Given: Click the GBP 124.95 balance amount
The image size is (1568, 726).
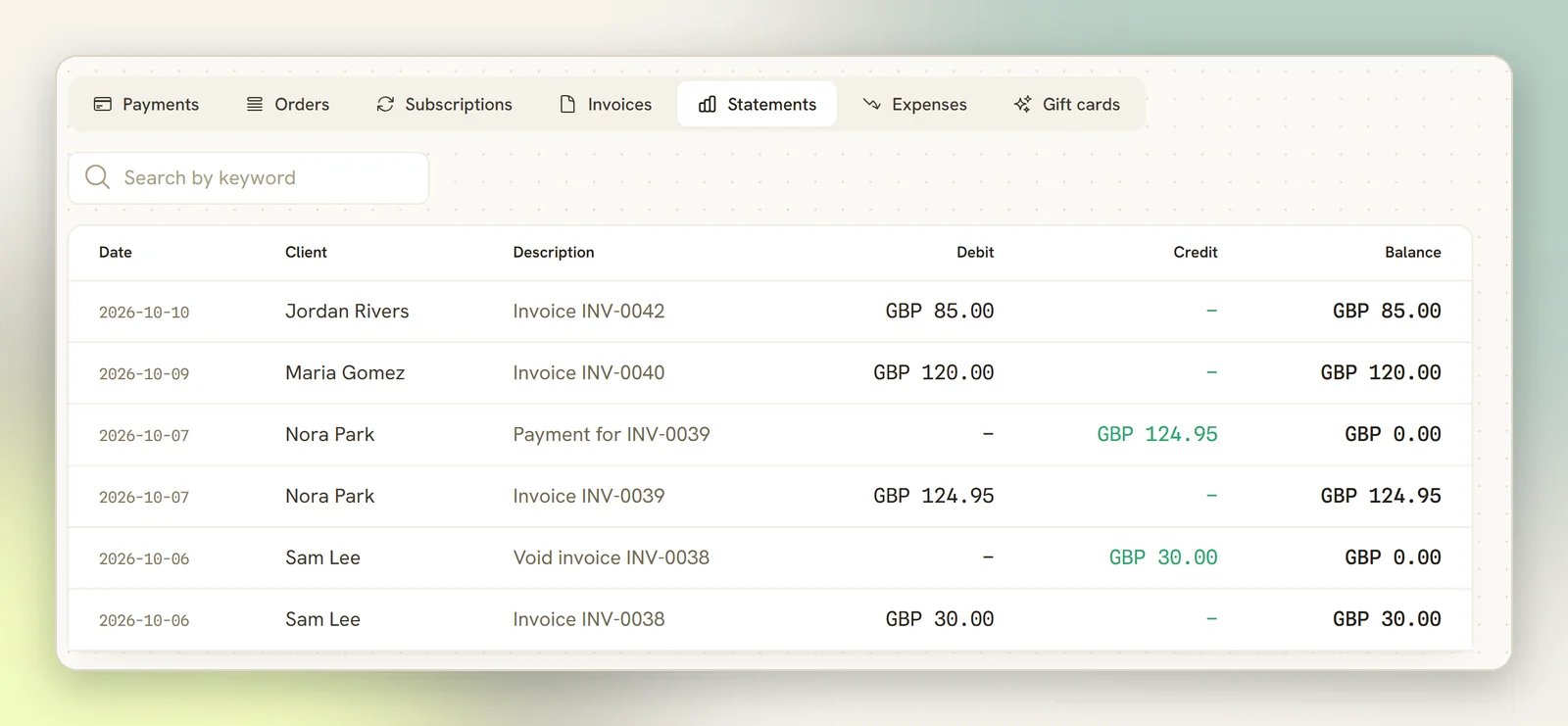Looking at the screenshot, I should click(x=1381, y=496).
